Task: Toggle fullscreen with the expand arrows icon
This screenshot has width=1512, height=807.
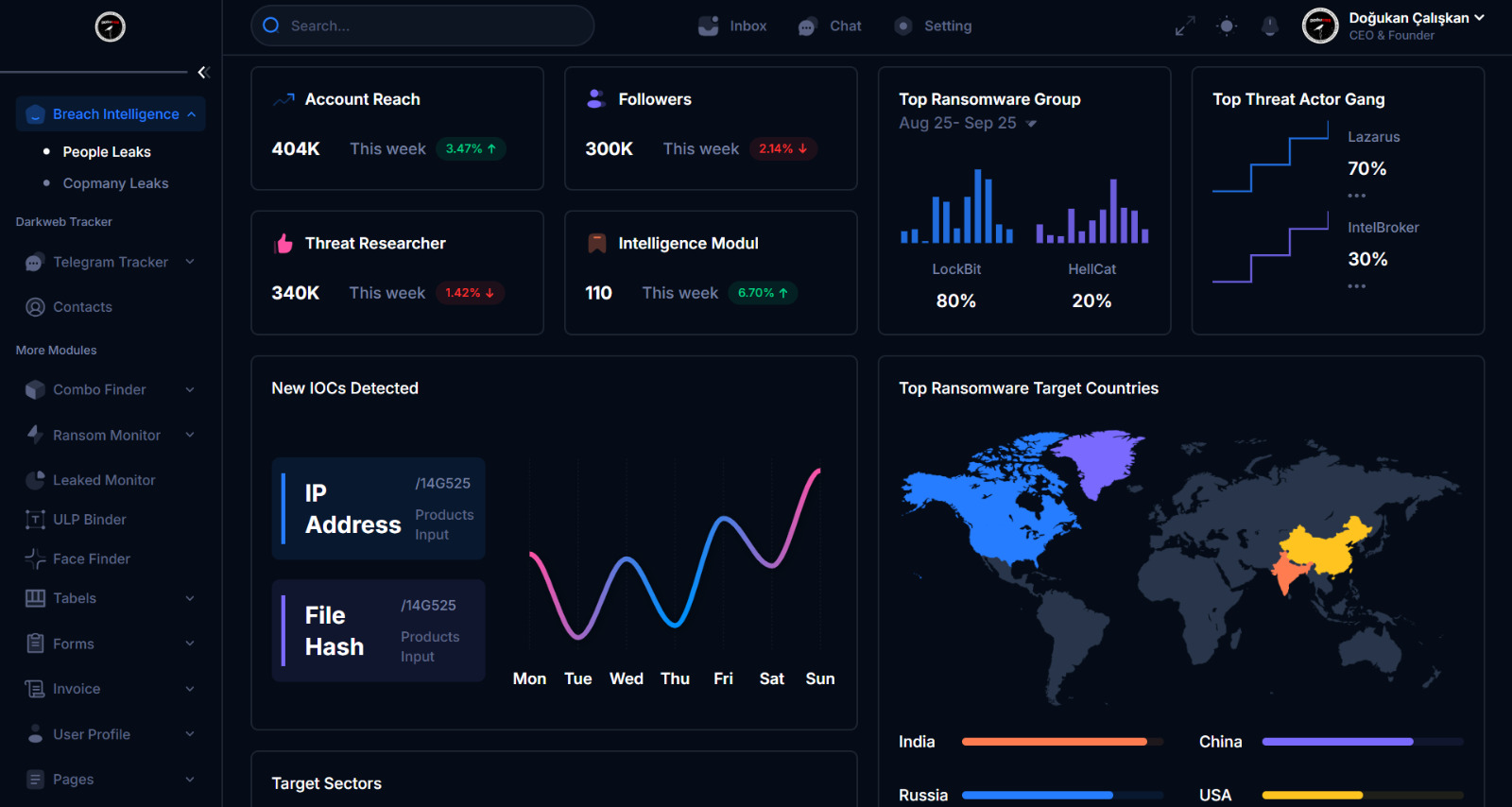Action: (1184, 26)
